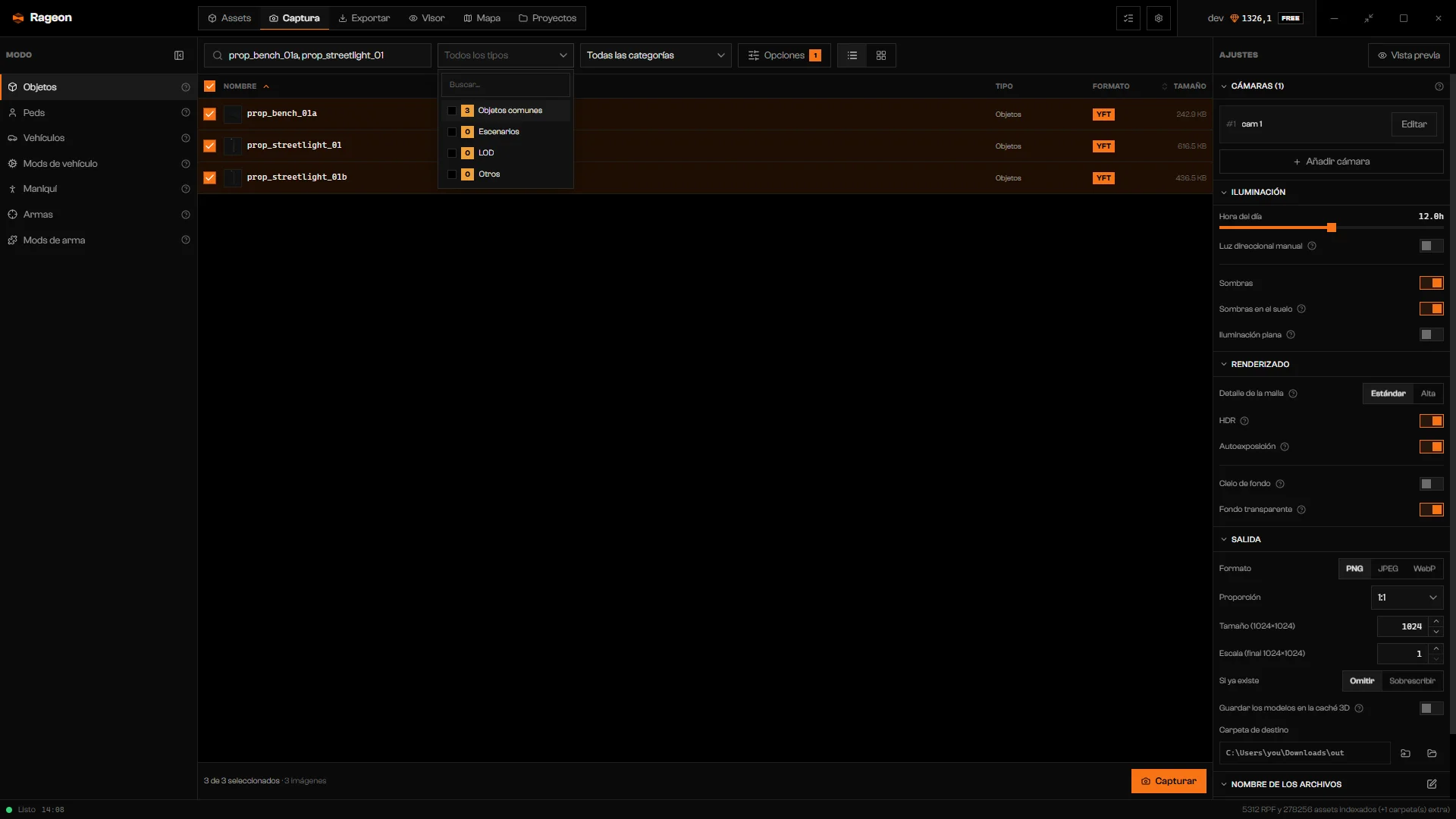Open the Proporción 1:1 dropdown
Screen dimensions: 1456x819
1407,598
